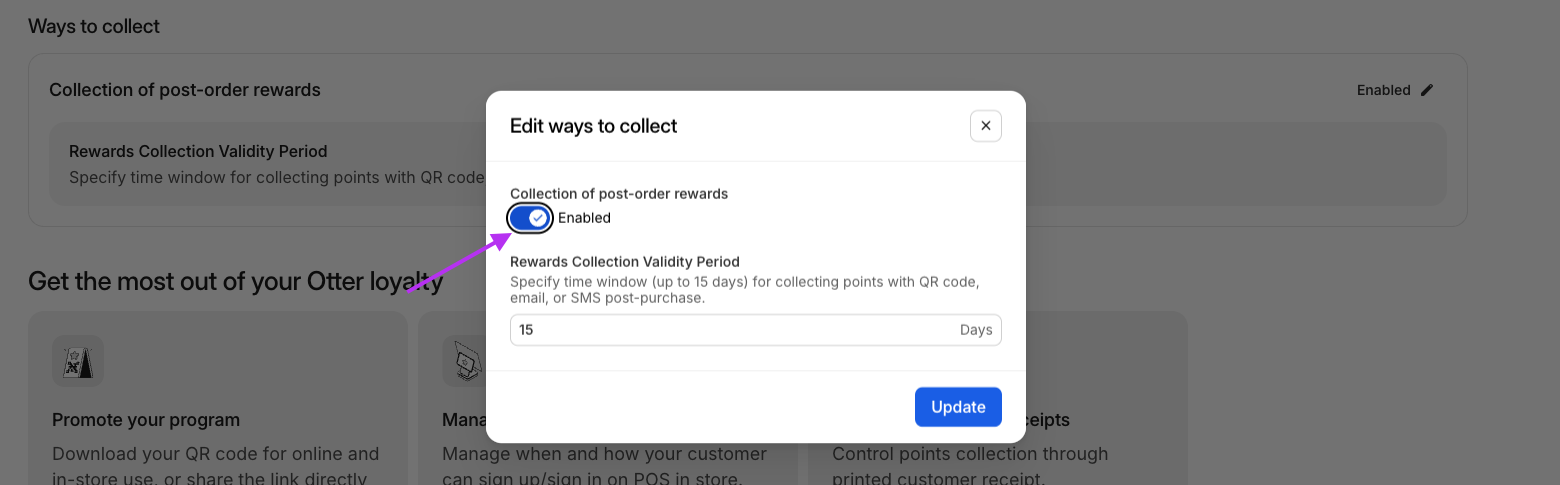The image size is (1560, 485).
Task: Select the Download your QR code description text
Action: [x=216, y=465]
